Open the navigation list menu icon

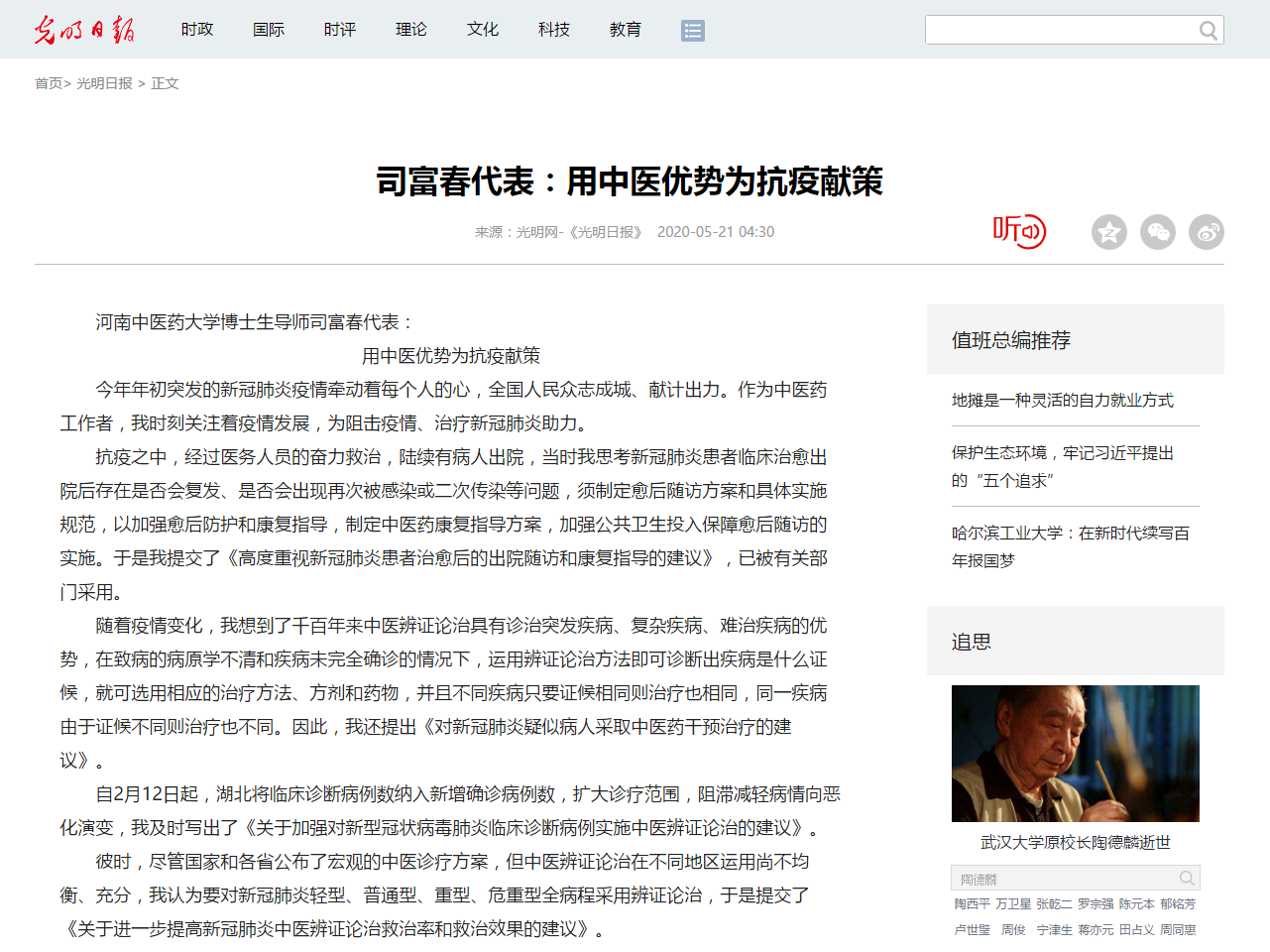[692, 31]
